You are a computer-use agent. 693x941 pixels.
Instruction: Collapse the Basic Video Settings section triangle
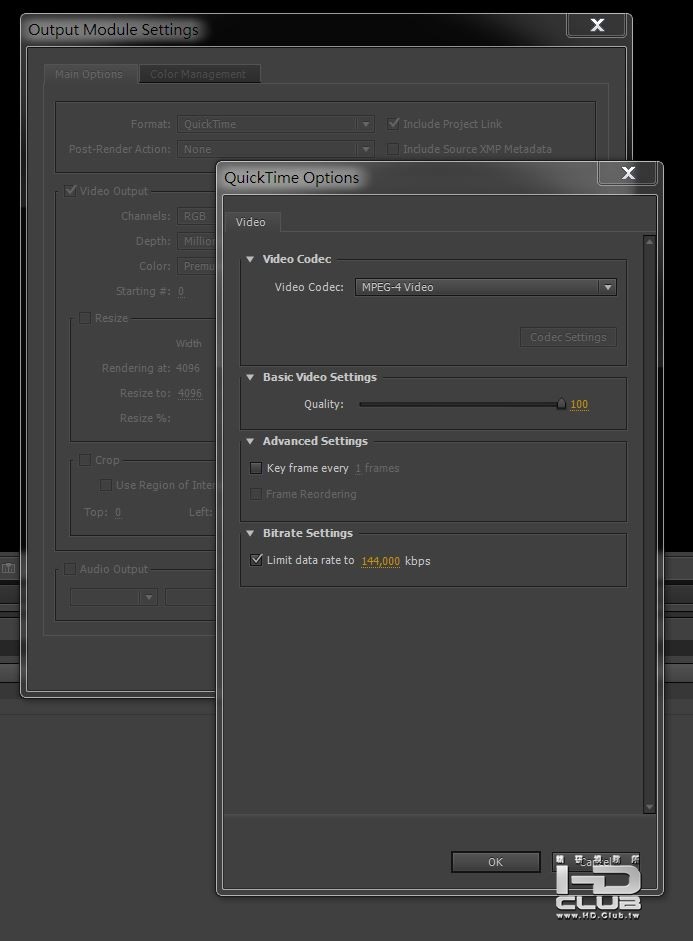(250, 377)
